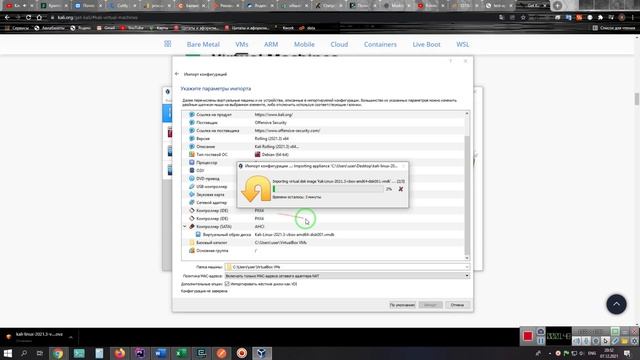This screenshot has height=360, width=640.
Task: Click the Gmail bookmark
Action: click(106, 28)
